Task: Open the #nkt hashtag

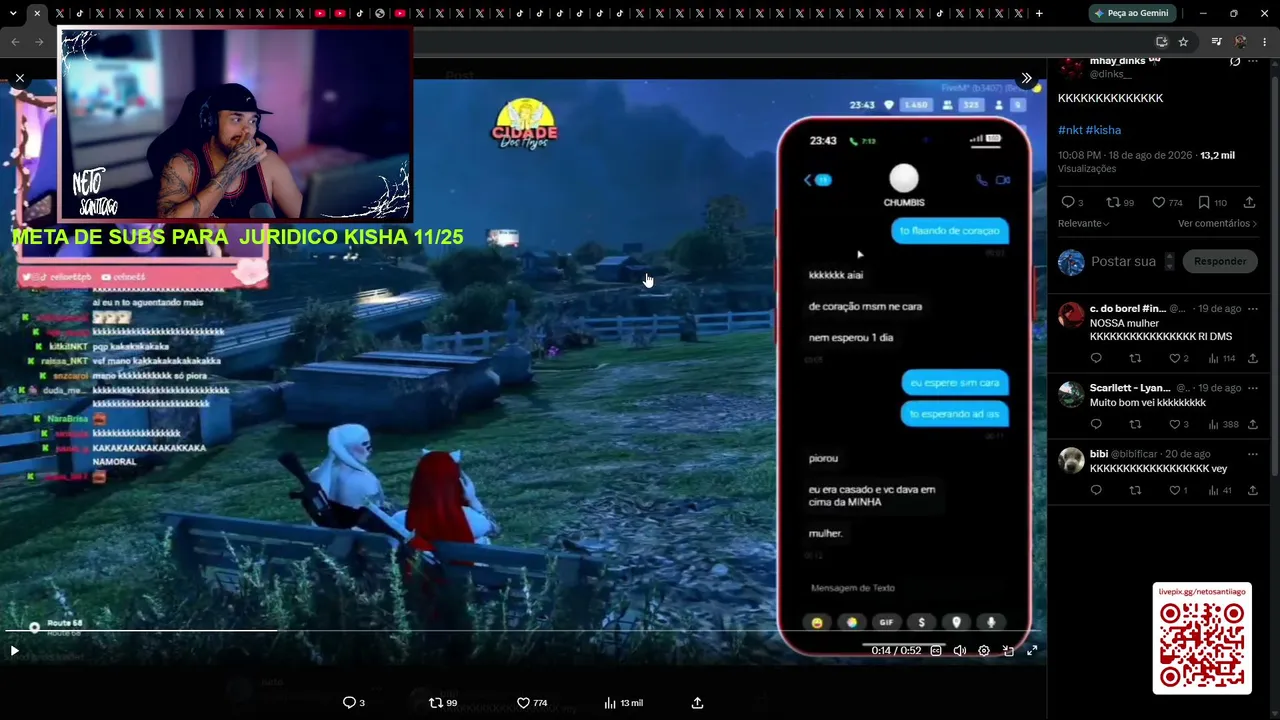Action: coord(1070,130)
